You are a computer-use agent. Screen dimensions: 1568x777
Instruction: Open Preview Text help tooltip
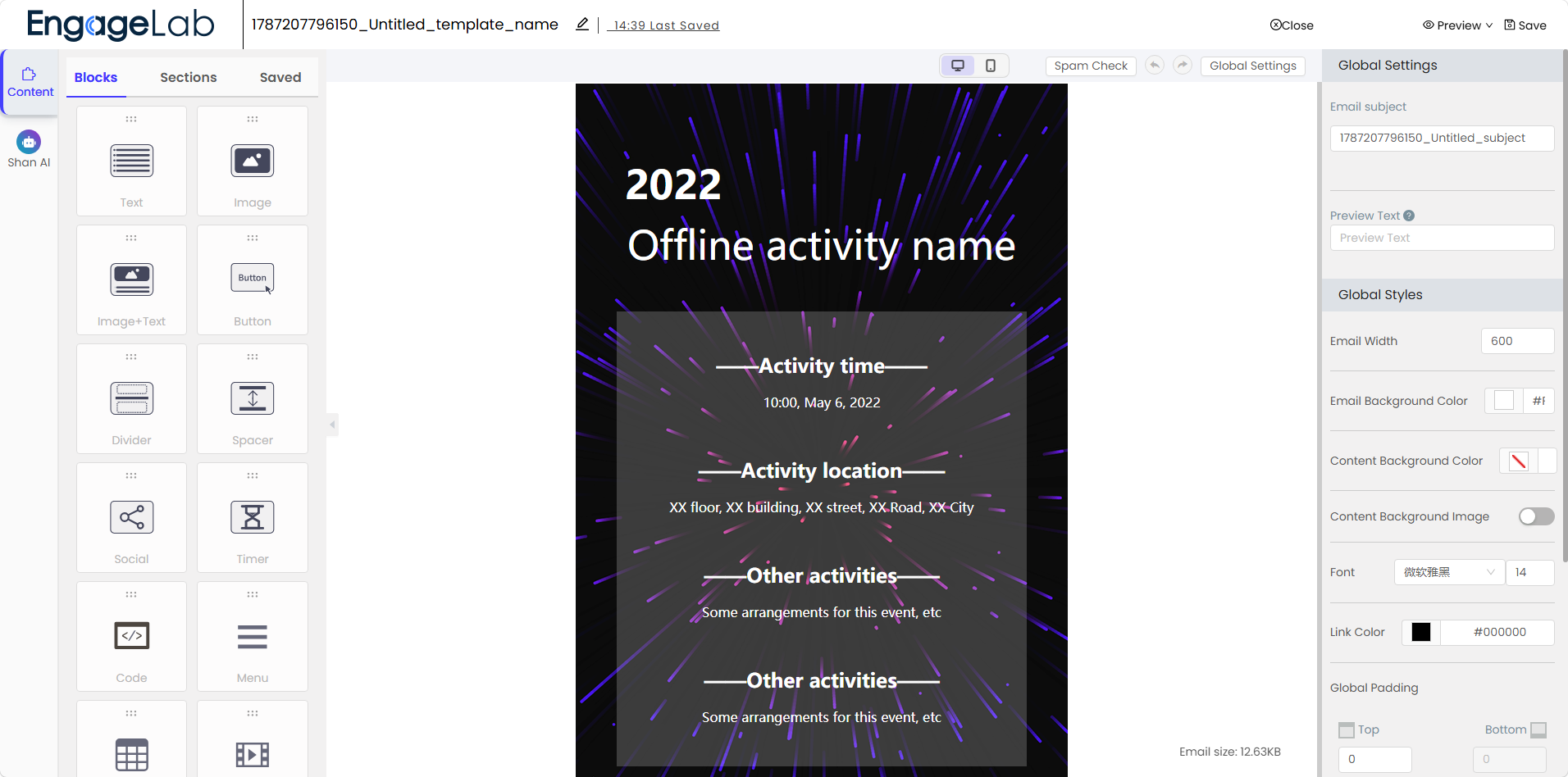1409,216
